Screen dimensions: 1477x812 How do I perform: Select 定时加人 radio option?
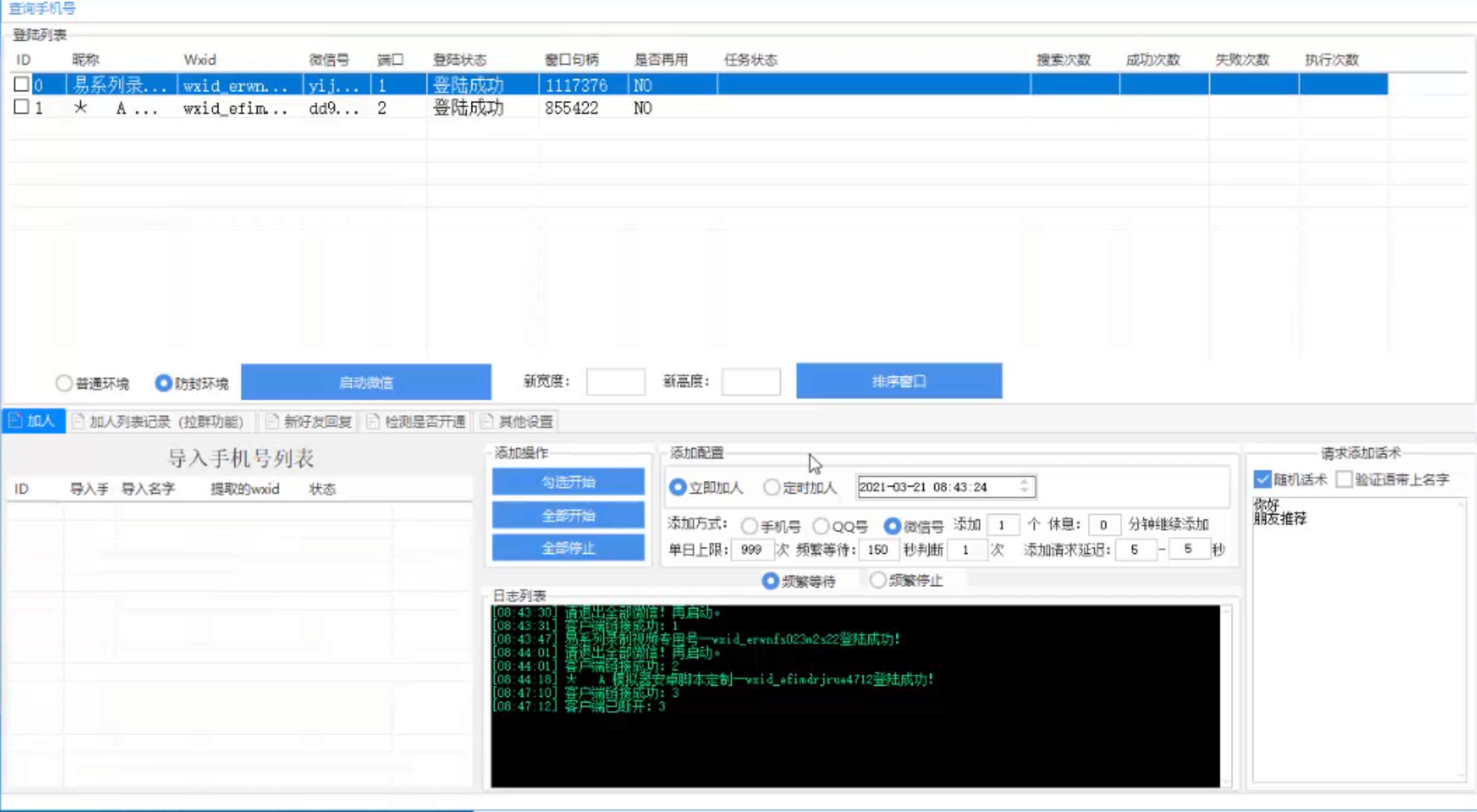pos(772,488)
